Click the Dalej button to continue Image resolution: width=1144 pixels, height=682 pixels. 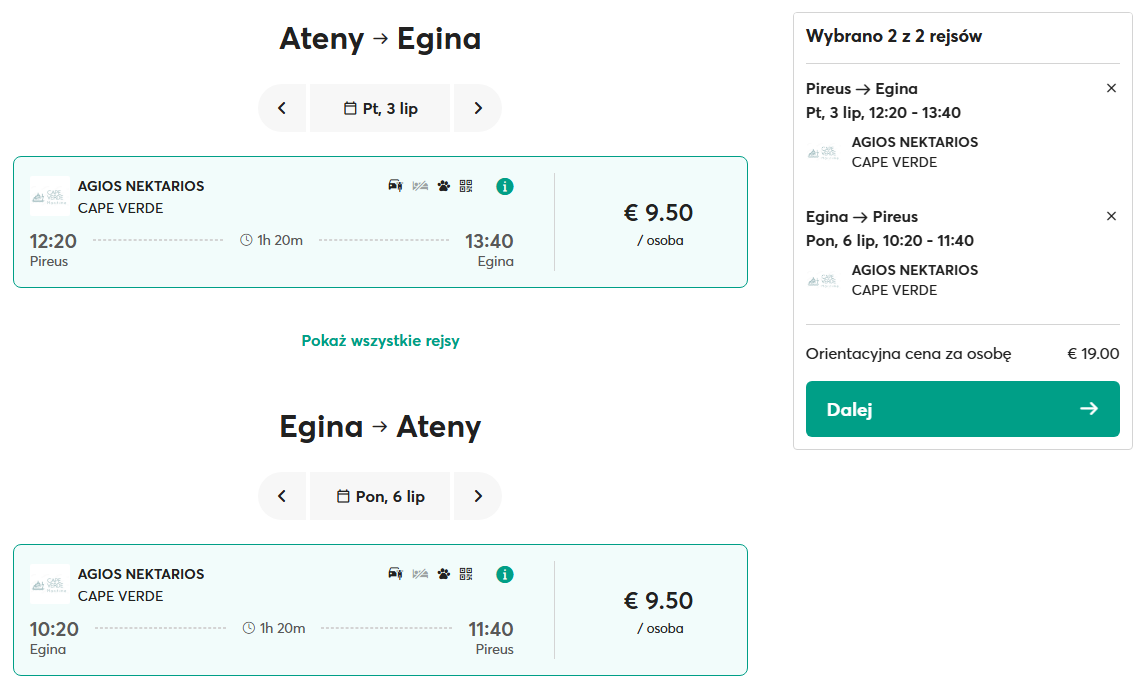pos(962,409)
